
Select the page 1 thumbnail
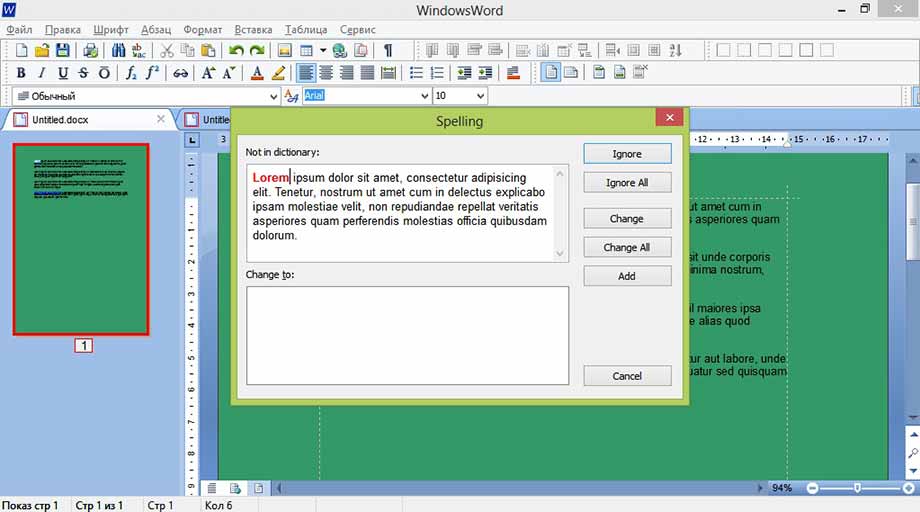point(82,239)
